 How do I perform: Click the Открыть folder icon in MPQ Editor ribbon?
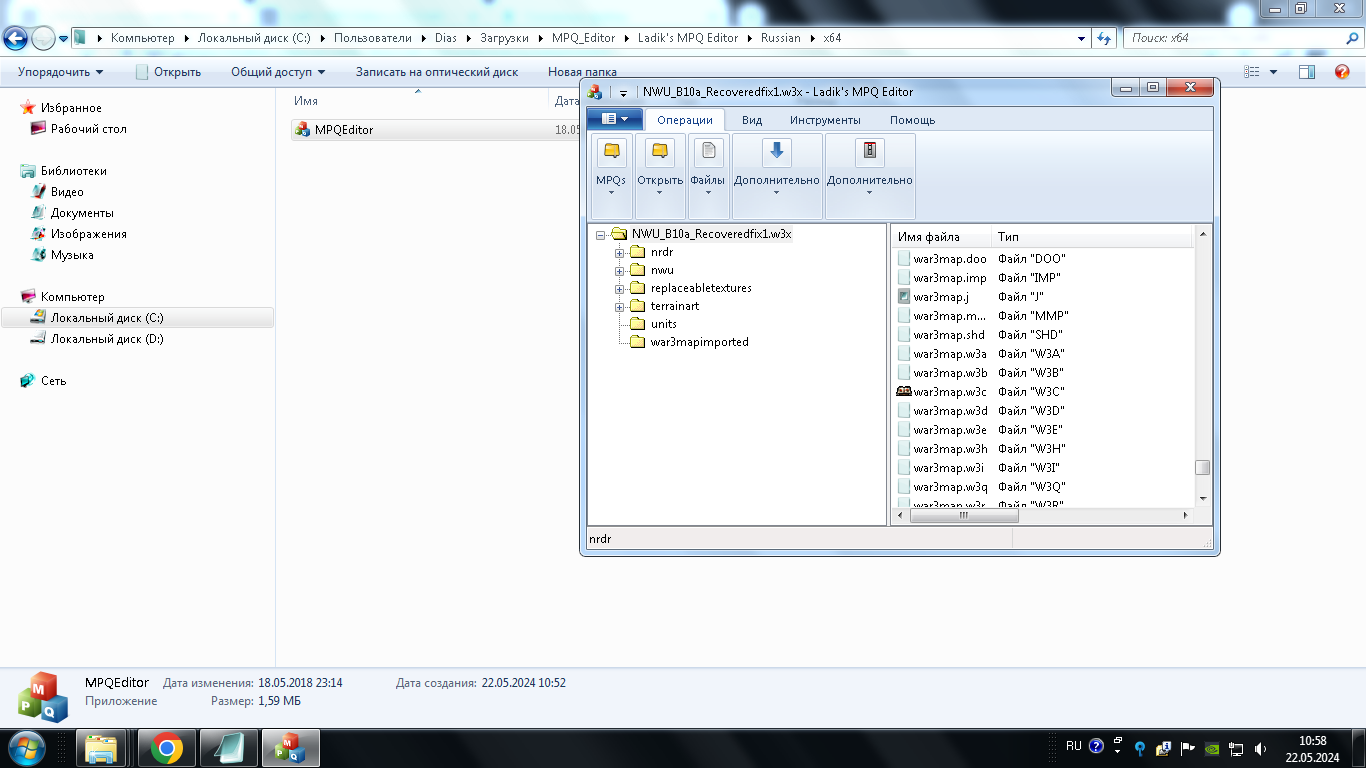tap(659, 152)
